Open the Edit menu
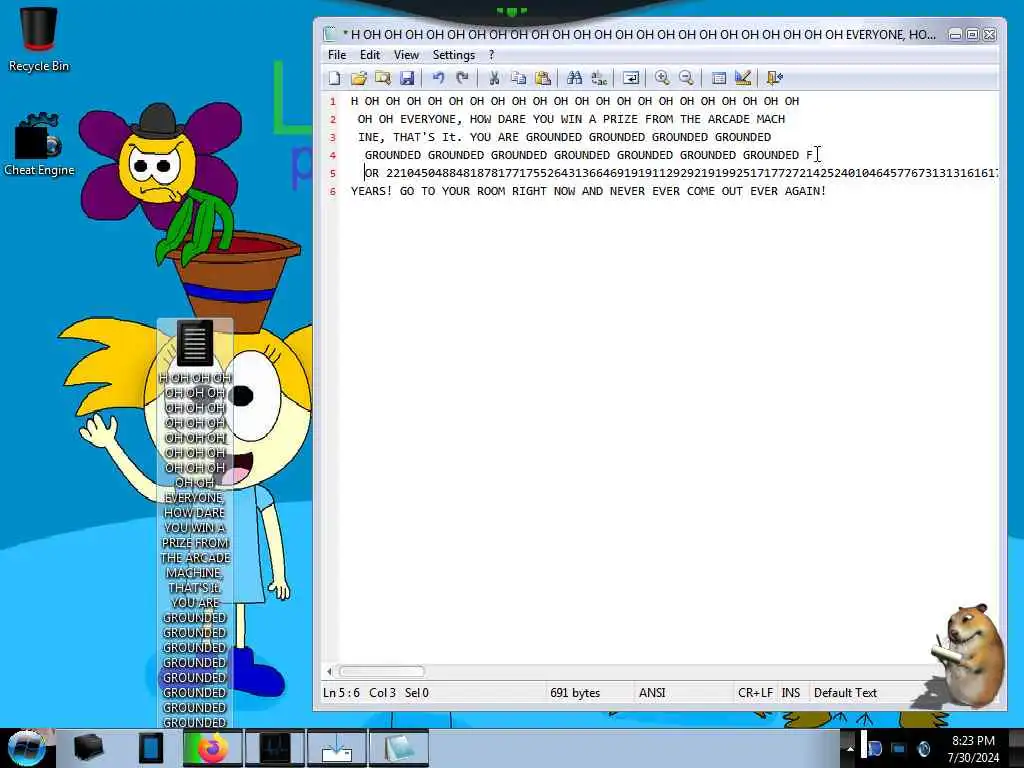Image resolution: width=1024 pixels, height=768 pixels. (x=370, y=55)
